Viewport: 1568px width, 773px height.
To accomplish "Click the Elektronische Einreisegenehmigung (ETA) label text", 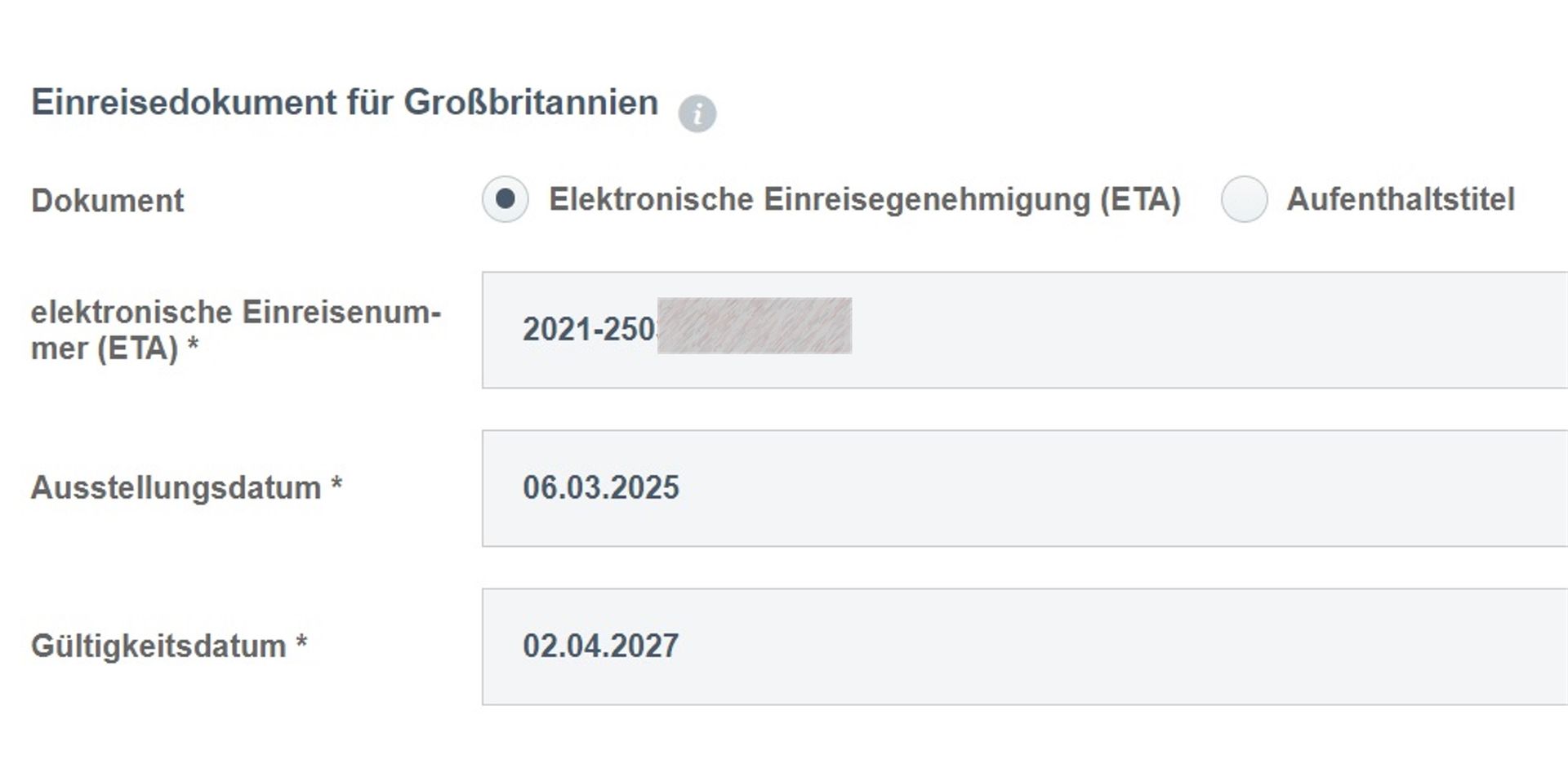I will click(x=865, y=200).
